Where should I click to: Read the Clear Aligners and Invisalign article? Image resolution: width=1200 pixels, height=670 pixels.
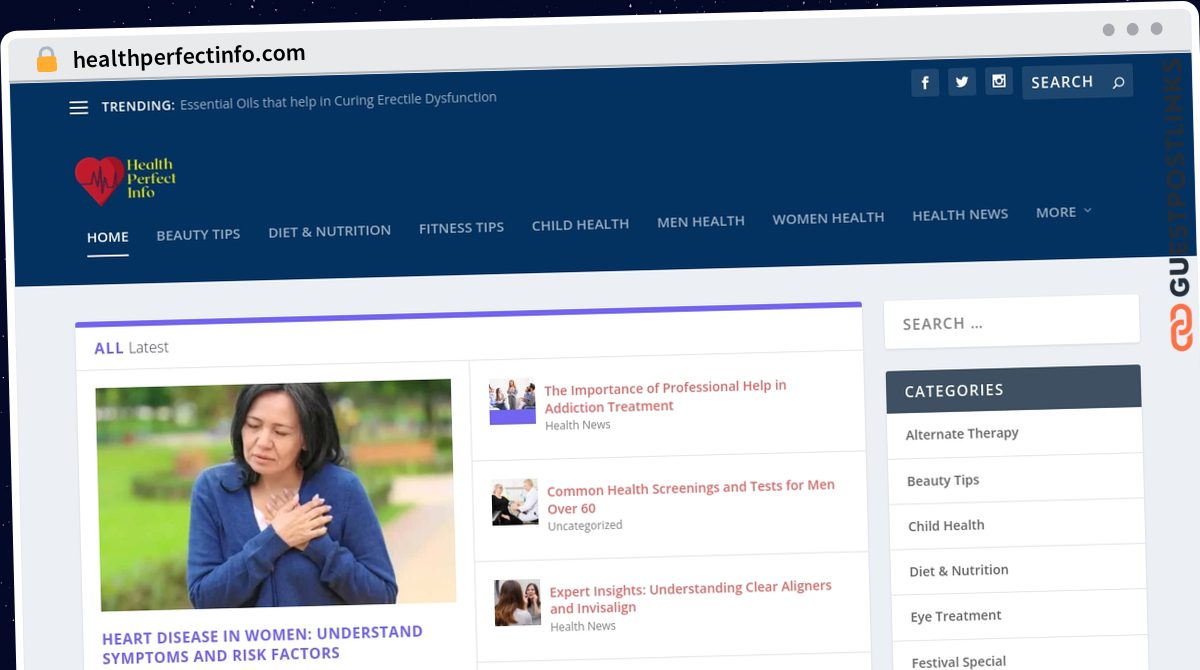690,597
